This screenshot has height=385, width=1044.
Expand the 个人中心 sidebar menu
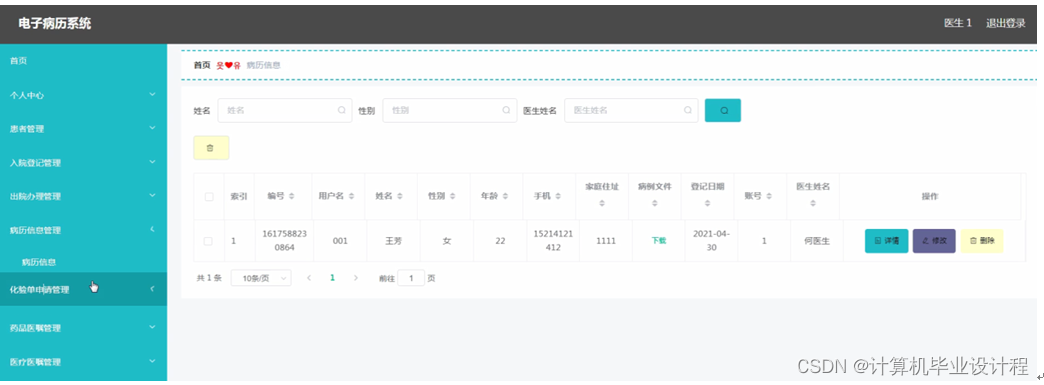coord(83,95)
